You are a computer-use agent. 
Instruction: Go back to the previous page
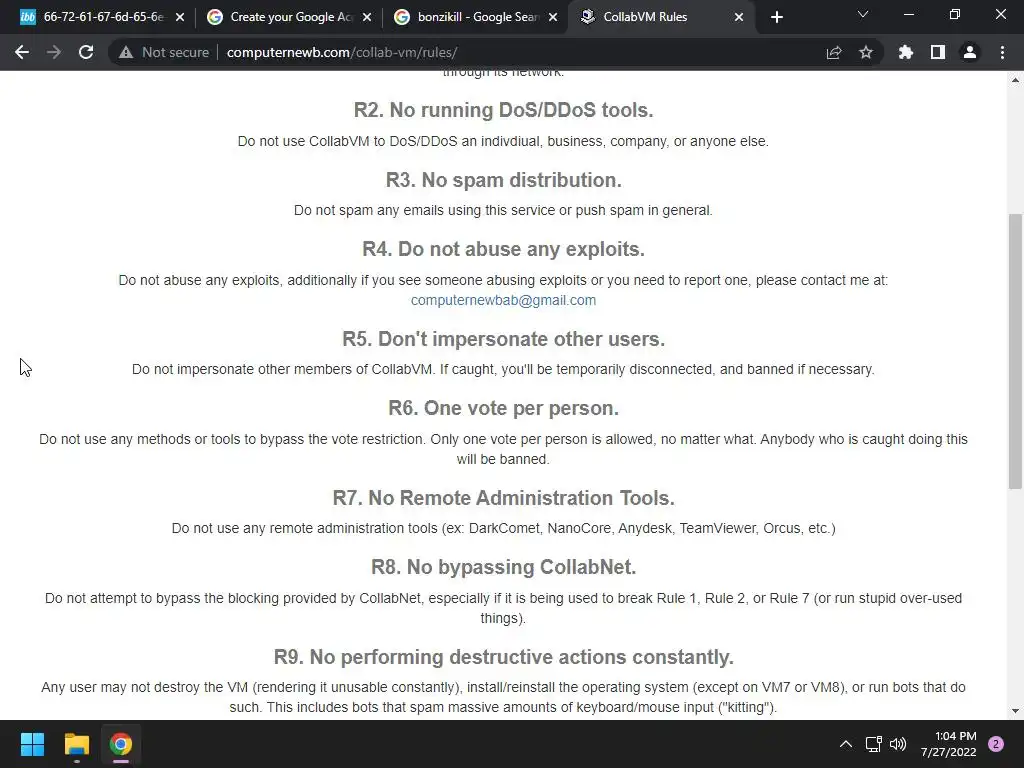[x=22, y=52]
